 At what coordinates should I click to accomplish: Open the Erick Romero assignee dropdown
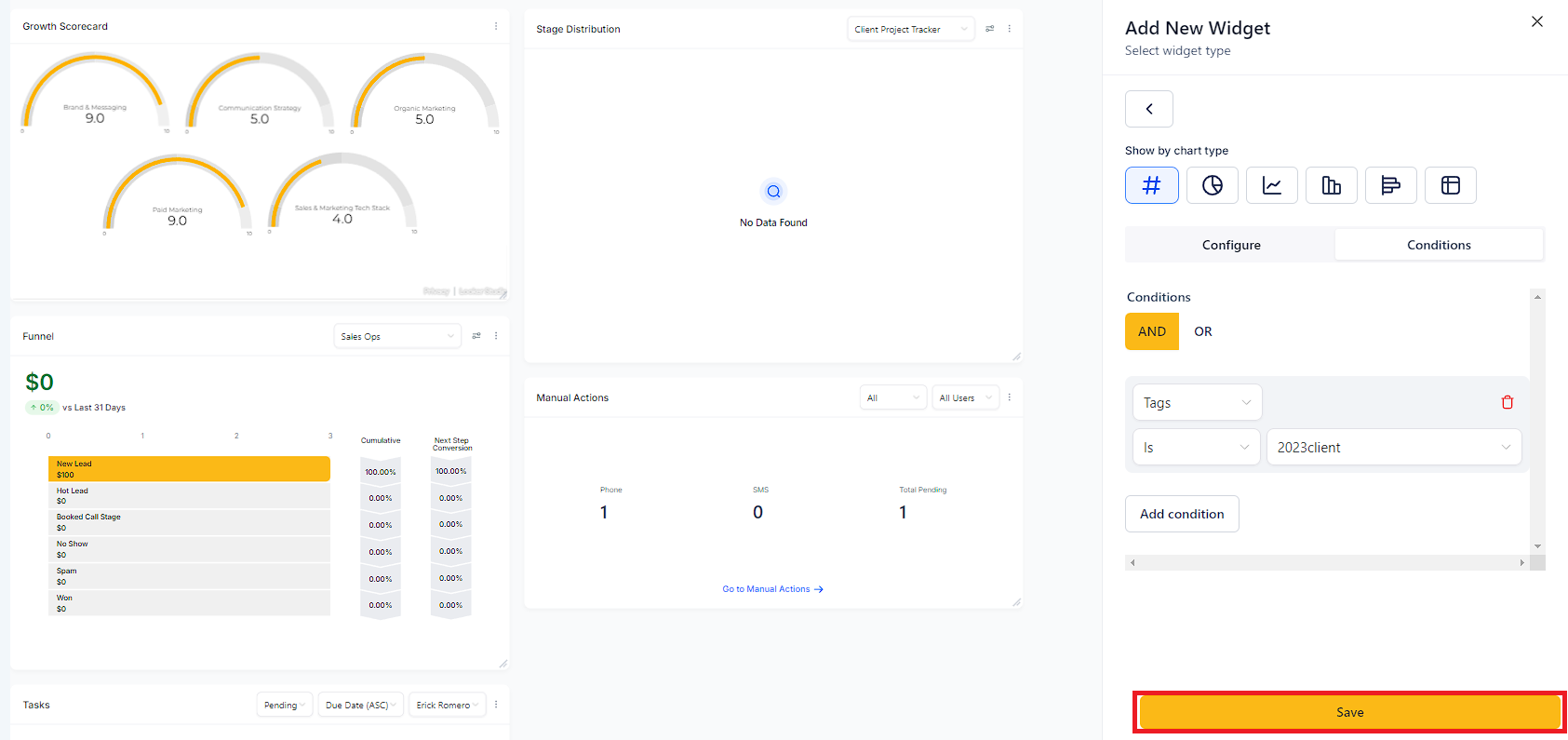[448, 705]
